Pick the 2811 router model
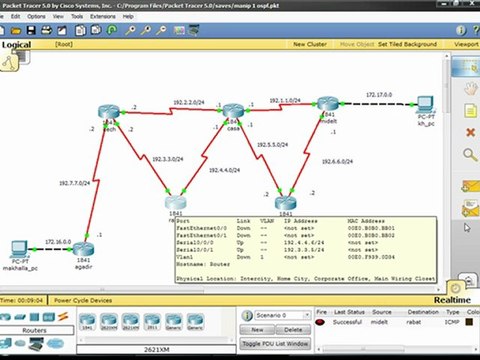Image resolution: width=480 pixels, height=360 pixels. 152,321
